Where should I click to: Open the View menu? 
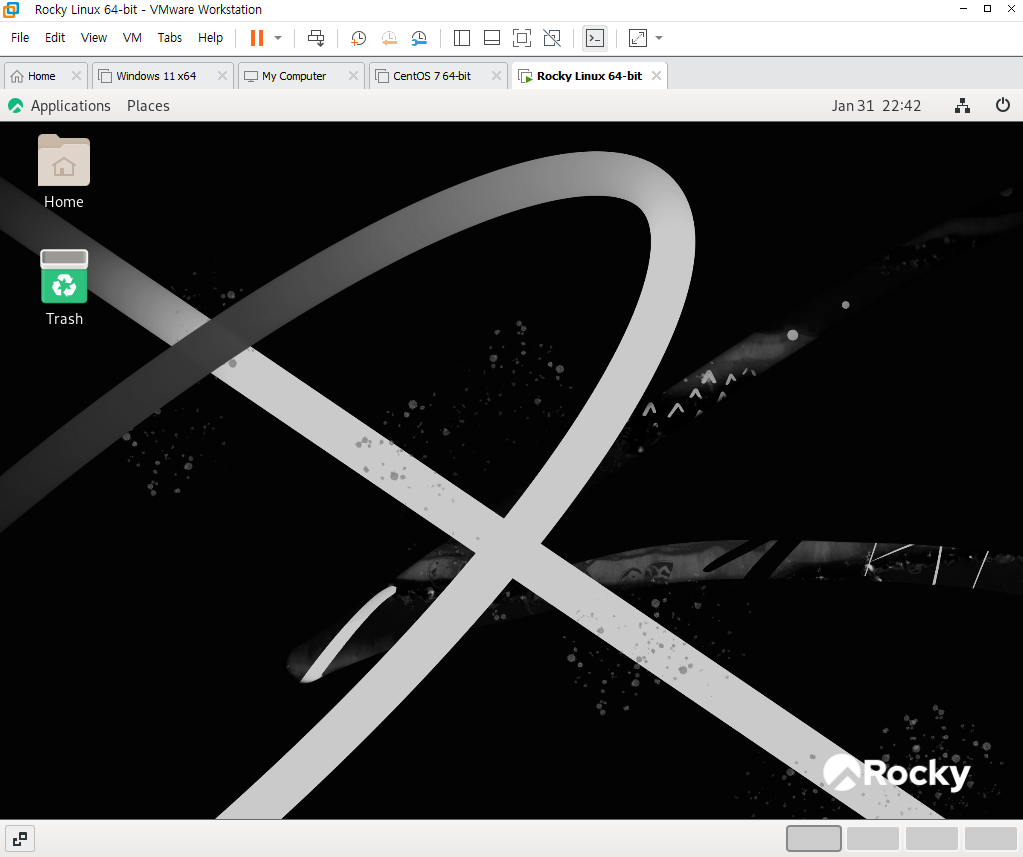pos(94,38)
